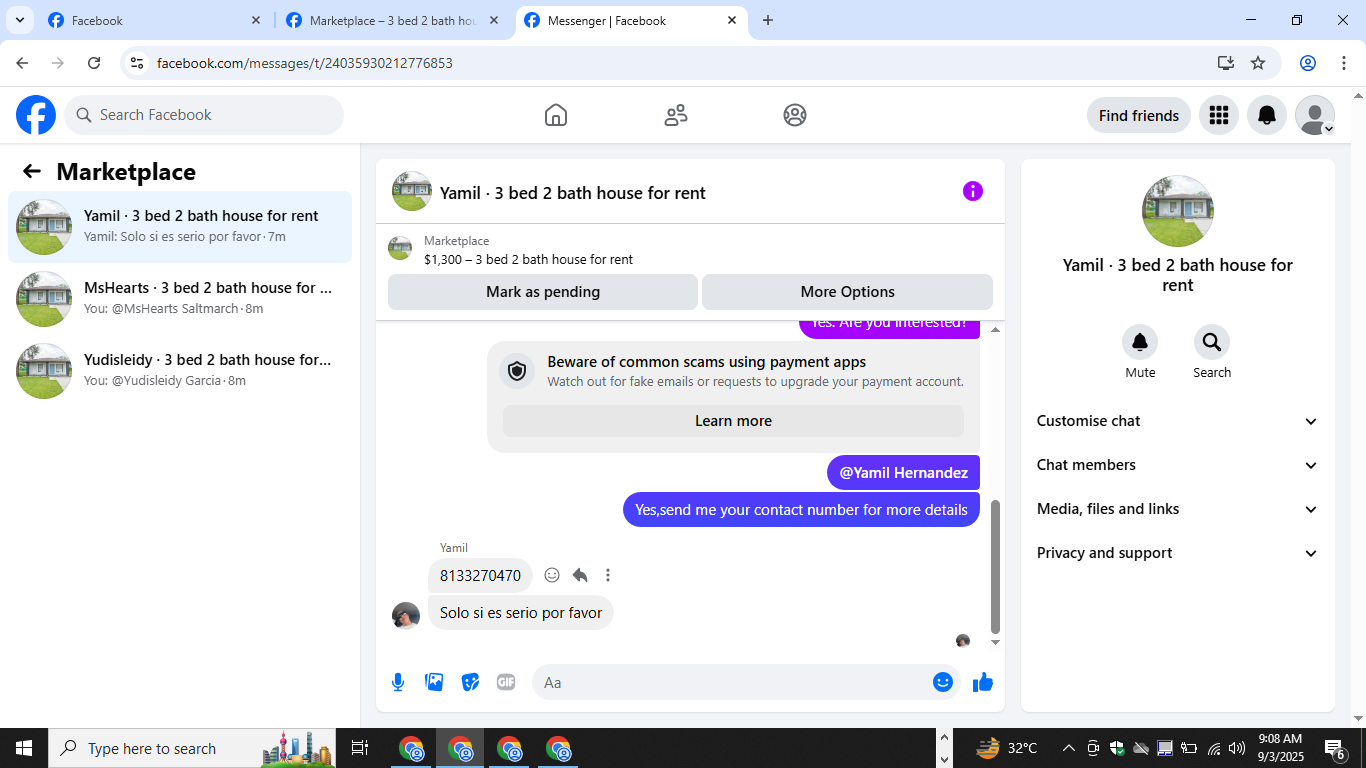The height and width of the screenshot is (768, 1366).
Task: Open the $1,300 Marketplace listing link
Action: coord(528,259)
